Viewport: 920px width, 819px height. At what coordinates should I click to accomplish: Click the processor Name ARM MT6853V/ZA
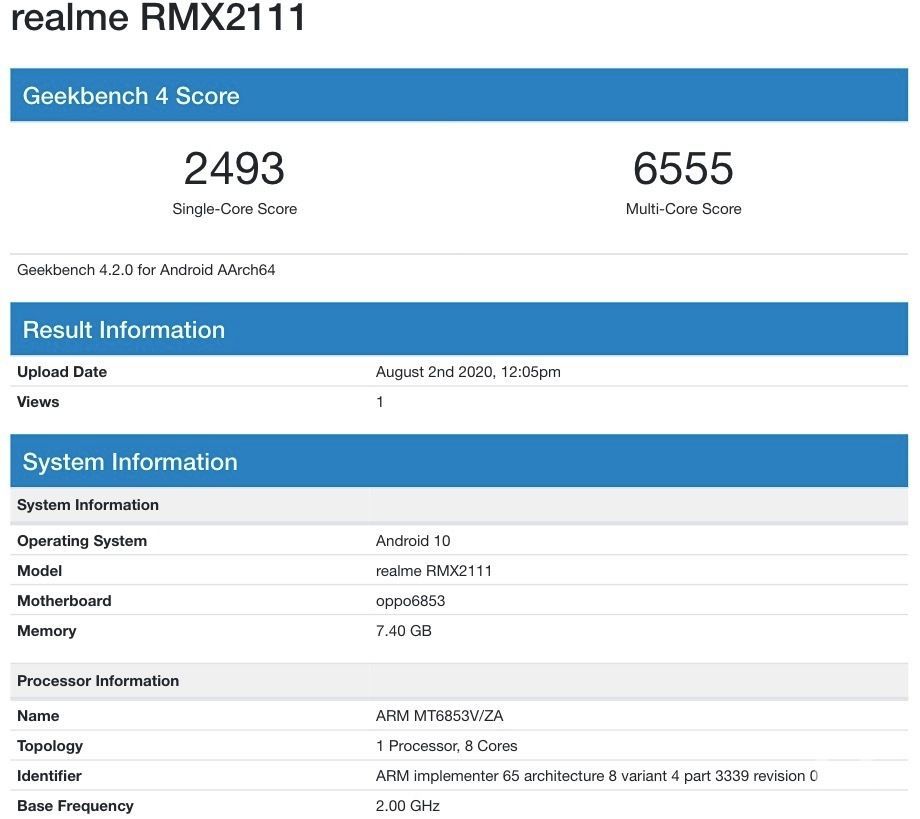point(437,715)
